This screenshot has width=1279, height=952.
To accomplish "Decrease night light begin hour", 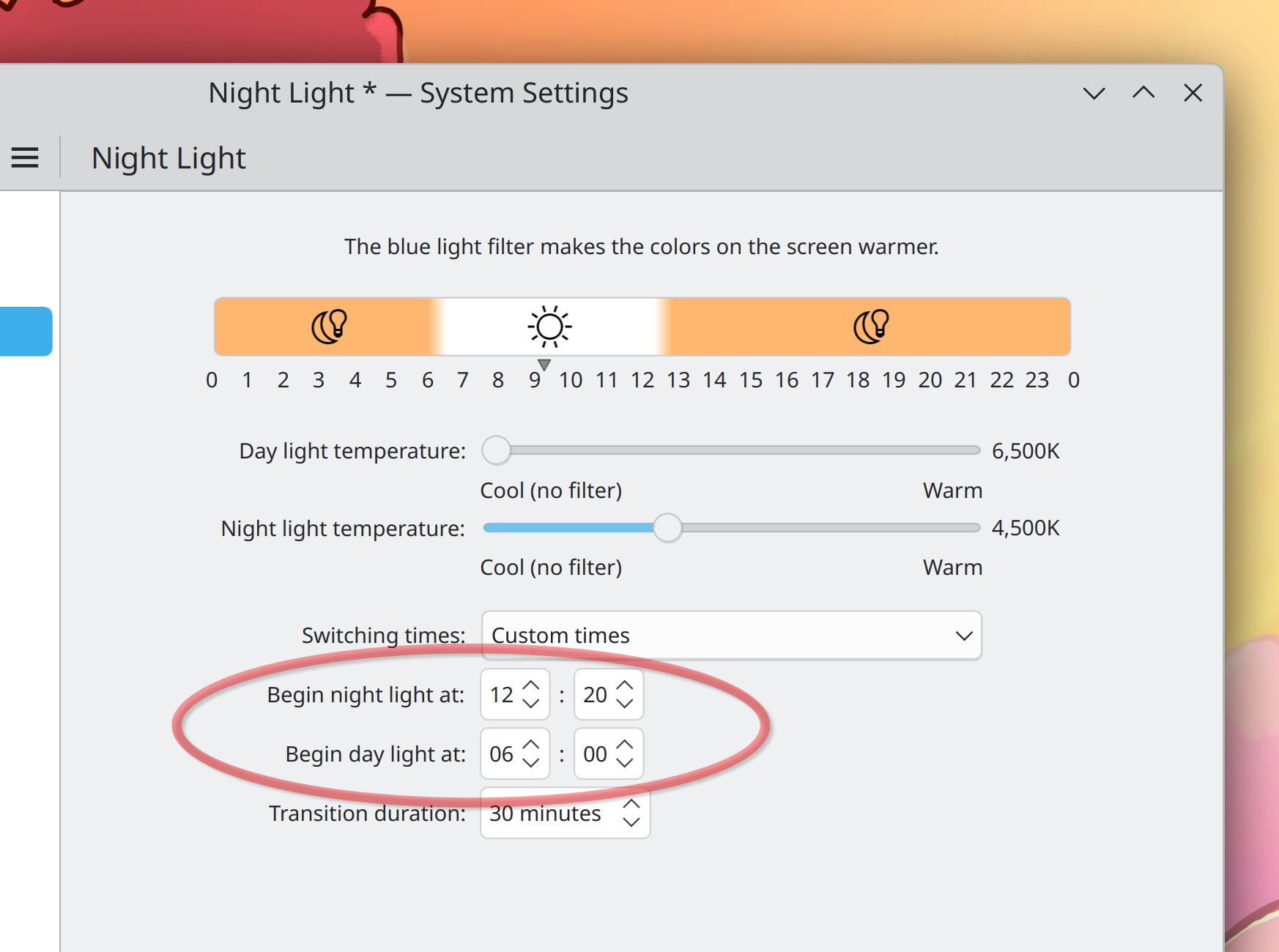I will [x=531, y=703].
